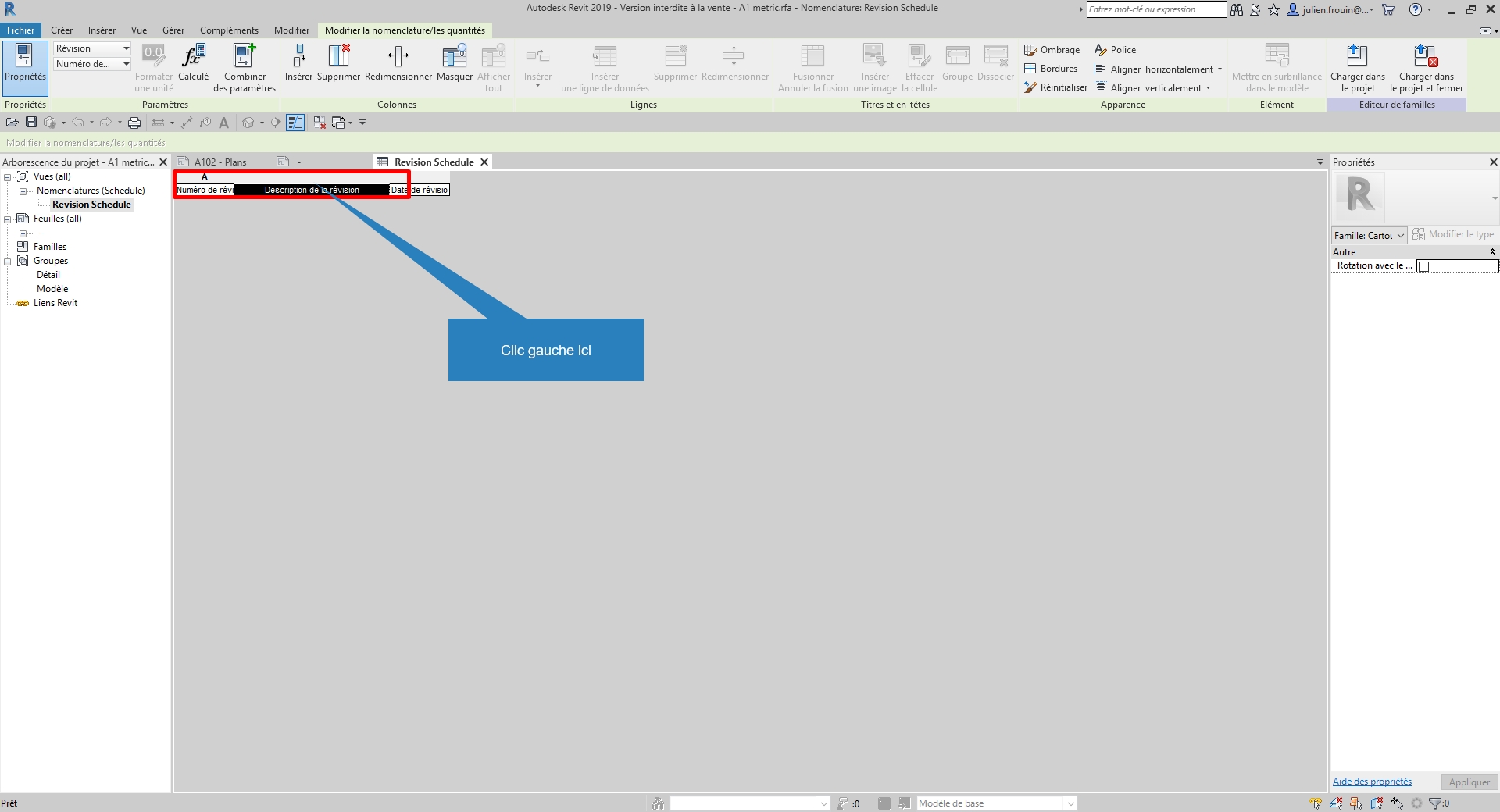Click the Calculé formula icon
This screenshot has width=1500, height=812.
coord(193,57)
